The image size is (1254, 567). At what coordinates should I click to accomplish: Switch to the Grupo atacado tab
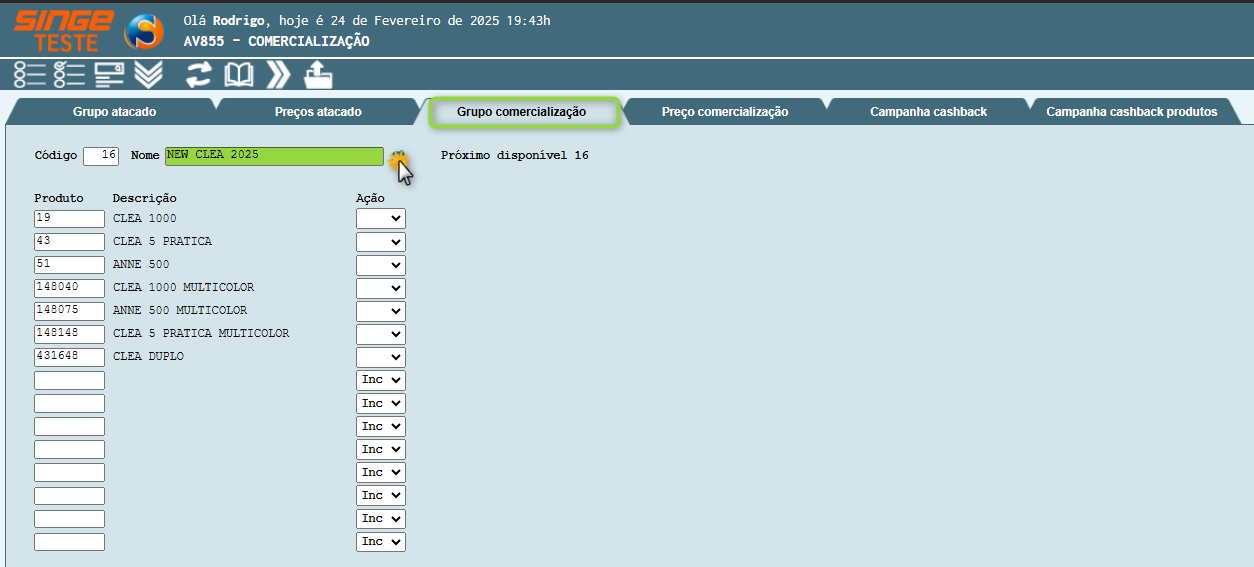(x=114, y=112)
